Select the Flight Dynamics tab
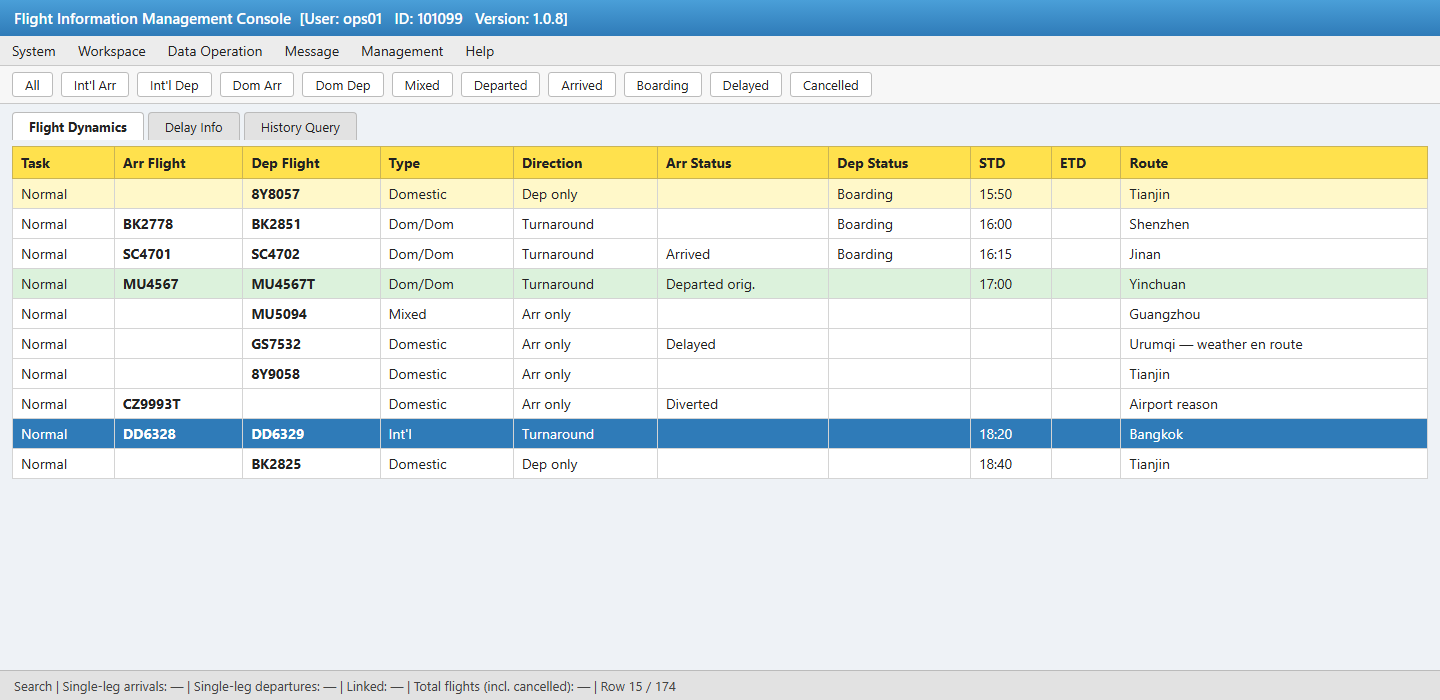Viewport: 1440px width, 700px height. [x=78, y=127]
